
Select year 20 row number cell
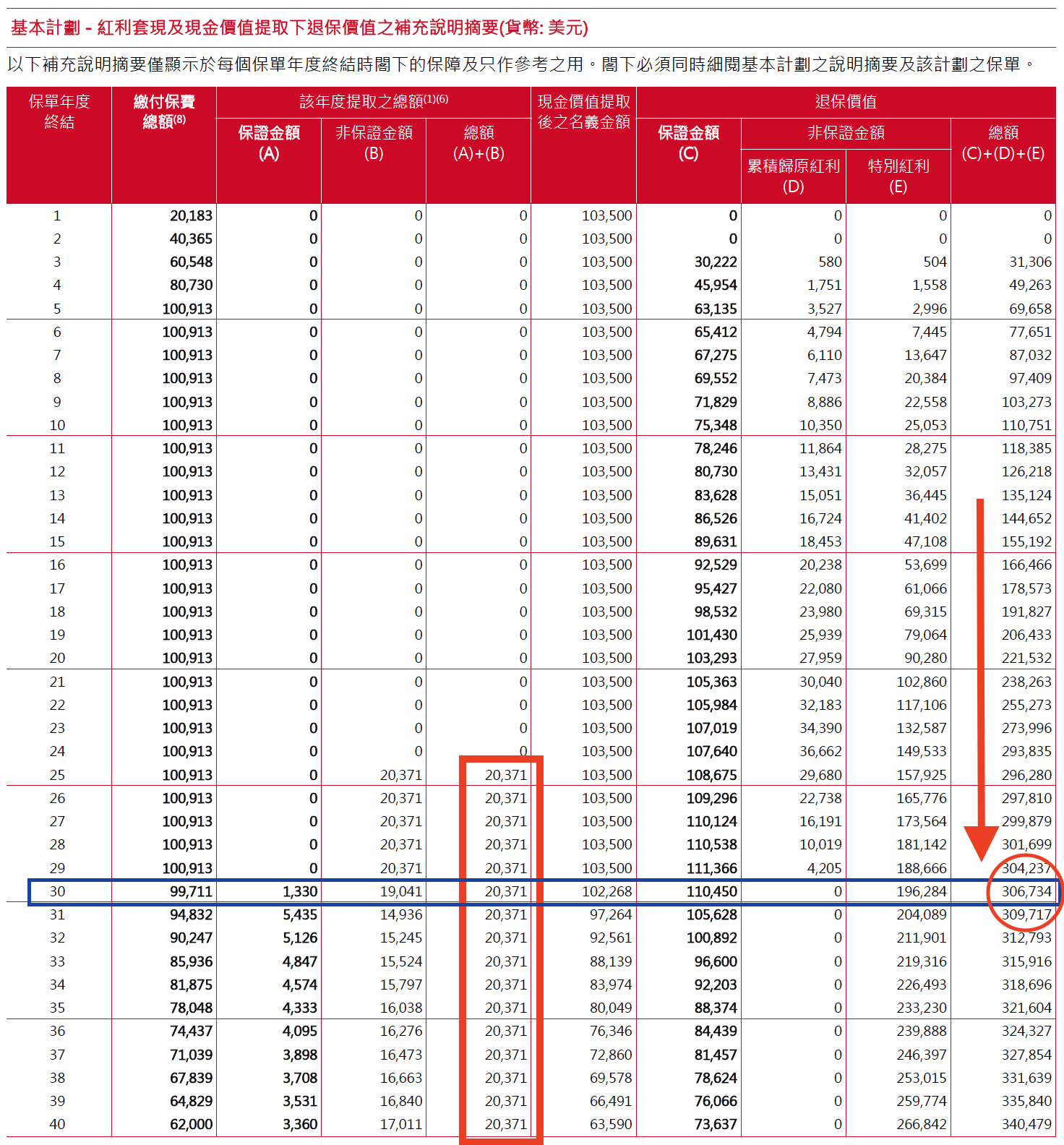[57, 658]
